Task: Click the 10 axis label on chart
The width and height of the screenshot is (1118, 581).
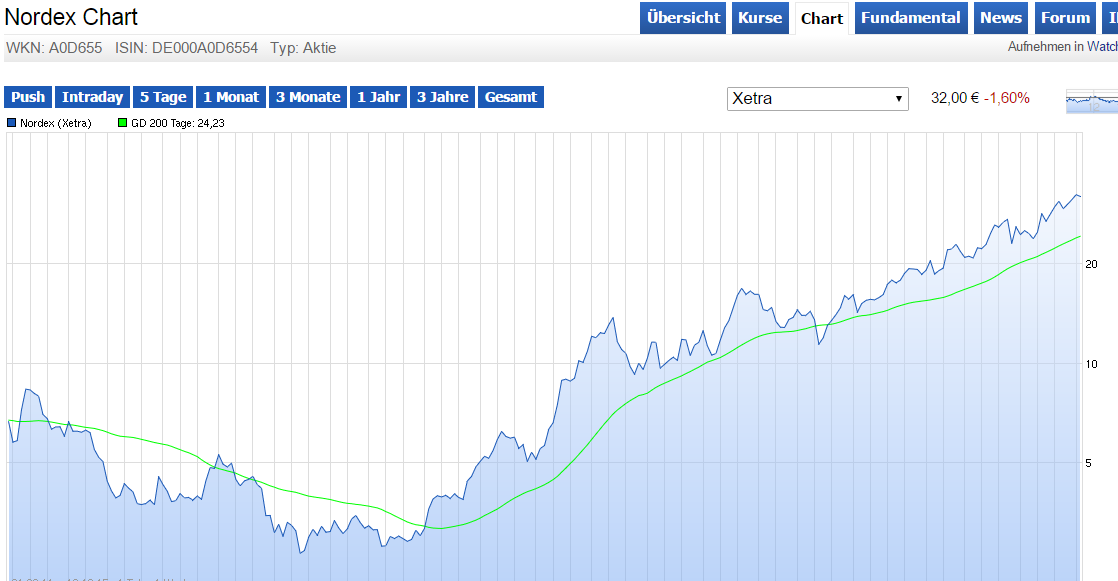Action: click(1091, 364)
